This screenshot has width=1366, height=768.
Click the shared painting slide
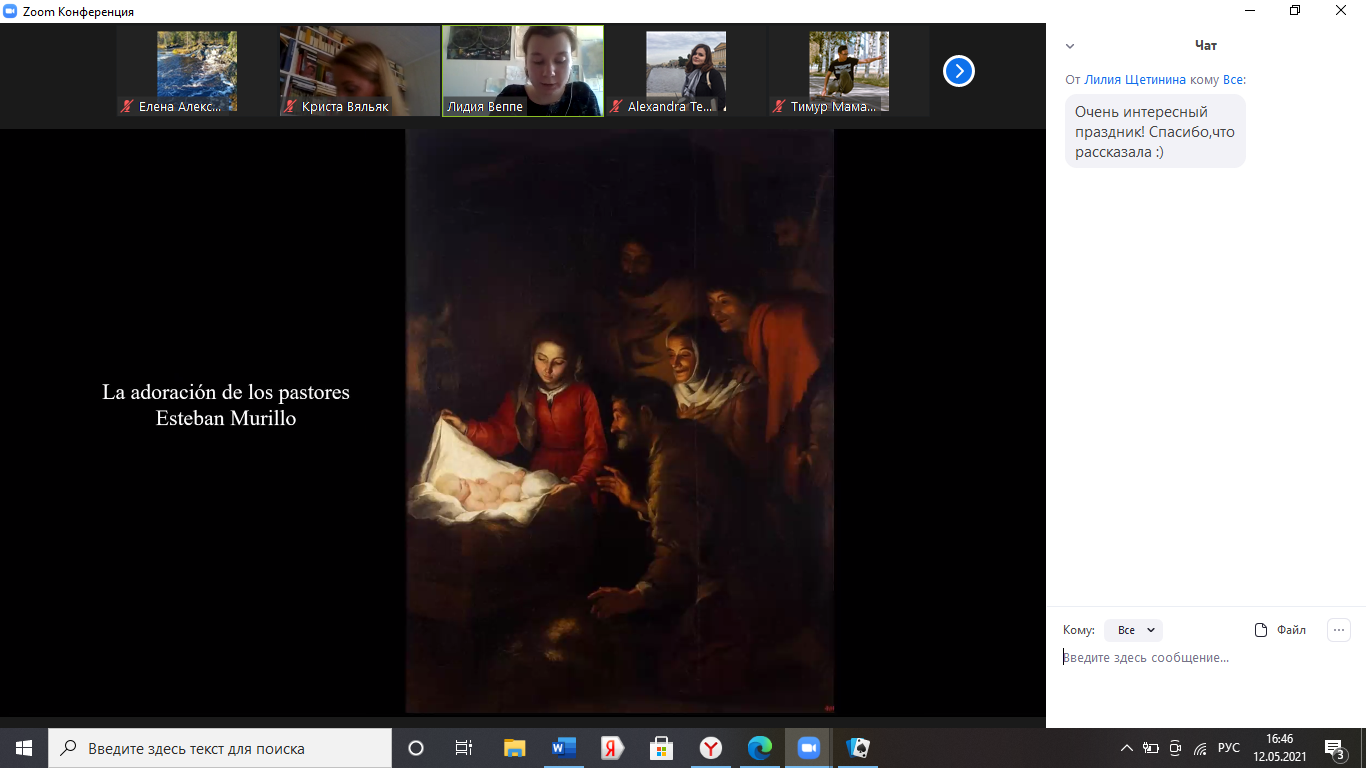[x=619, y=420]
